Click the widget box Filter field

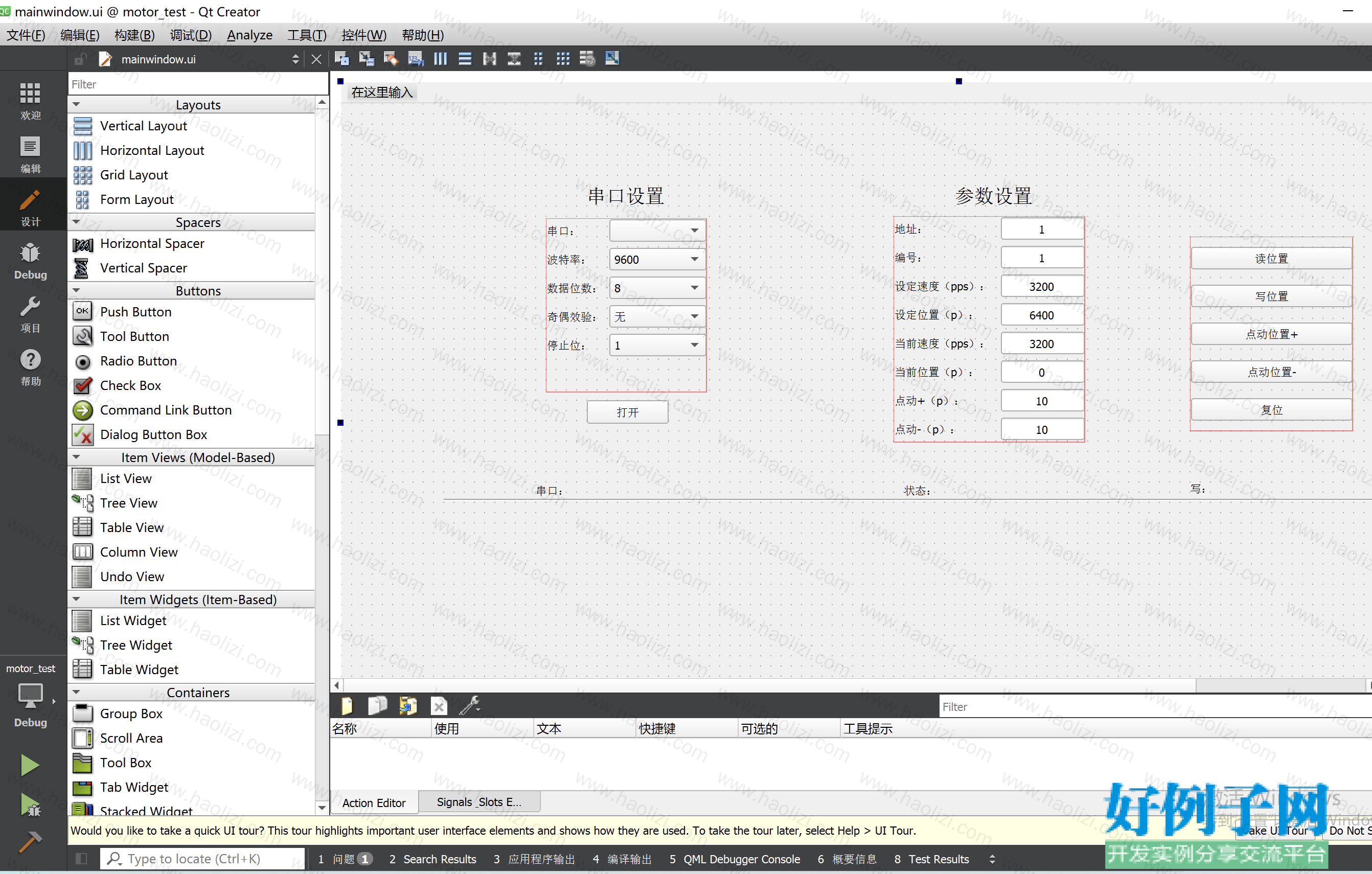(197, 84)
